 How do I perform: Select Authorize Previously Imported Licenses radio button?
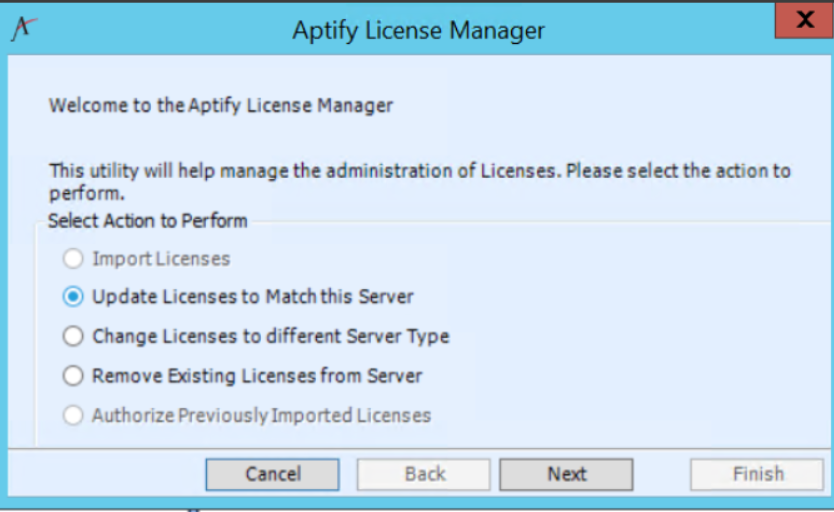point(73,415)
